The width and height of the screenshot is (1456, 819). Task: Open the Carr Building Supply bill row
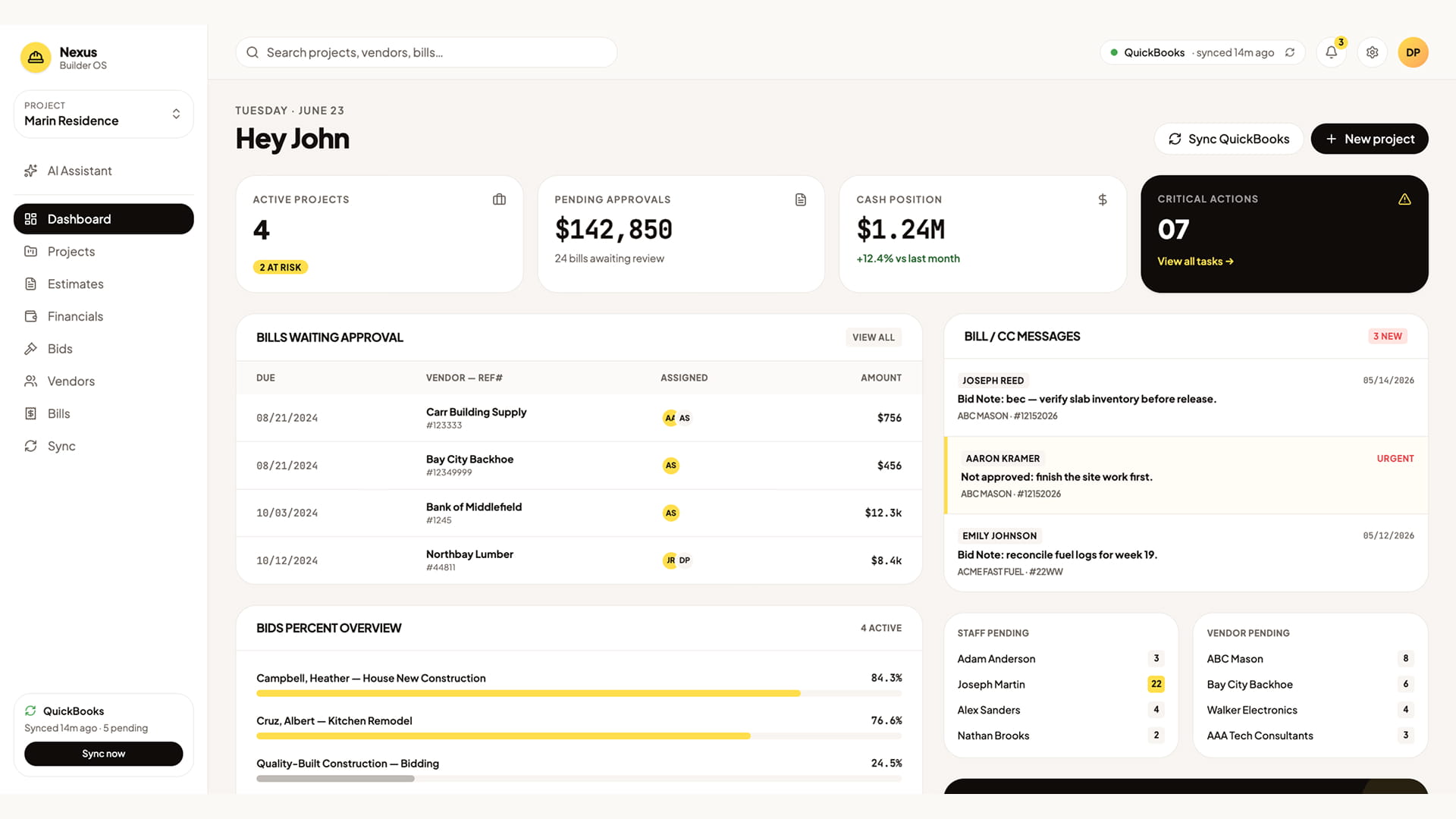(x=579, y=418)
